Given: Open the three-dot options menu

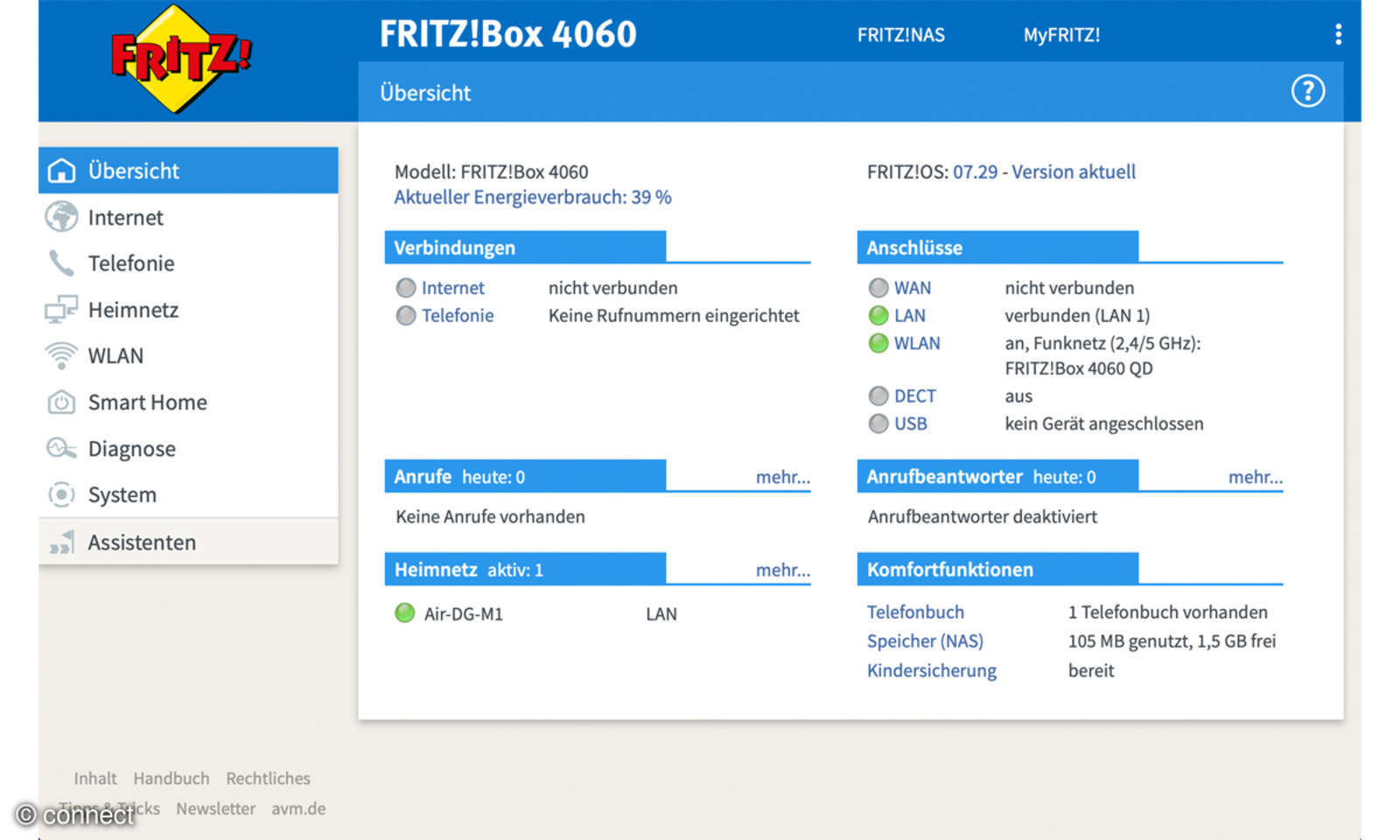Looking at the screenshot, I should click(1337, 34).
